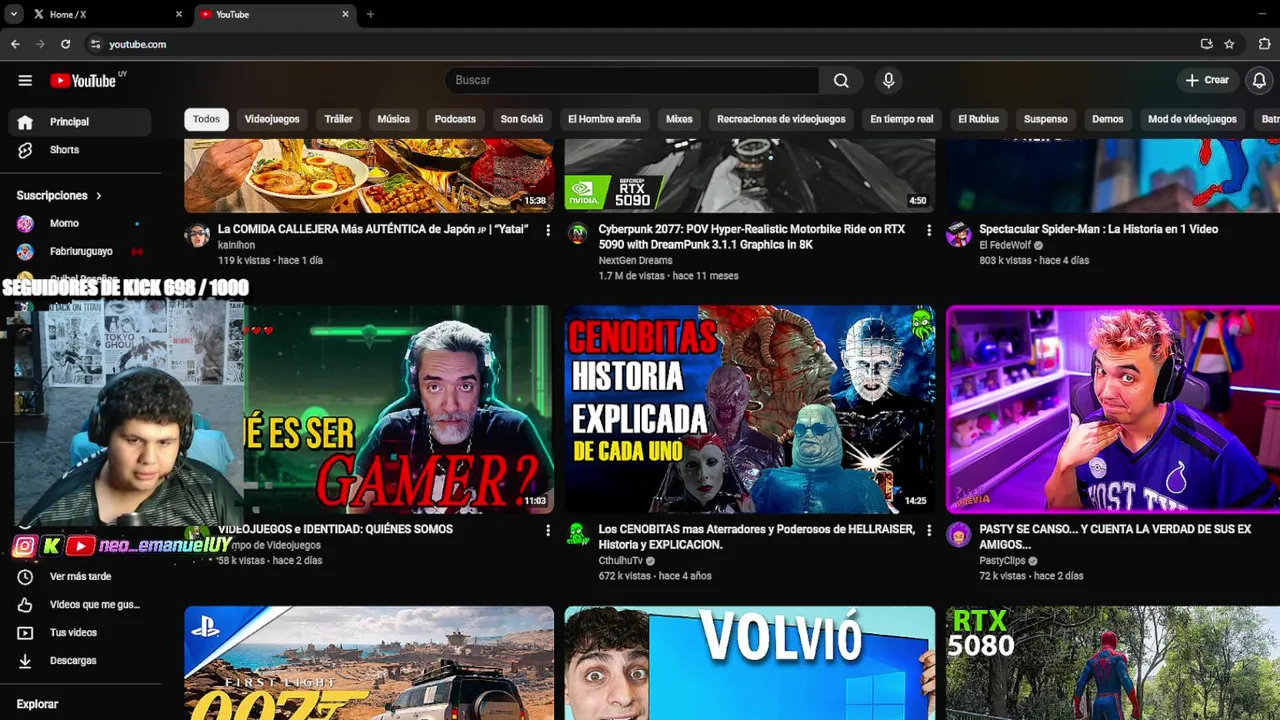Close the YouTube tab

pyautogui.click(x=345, y=14)
